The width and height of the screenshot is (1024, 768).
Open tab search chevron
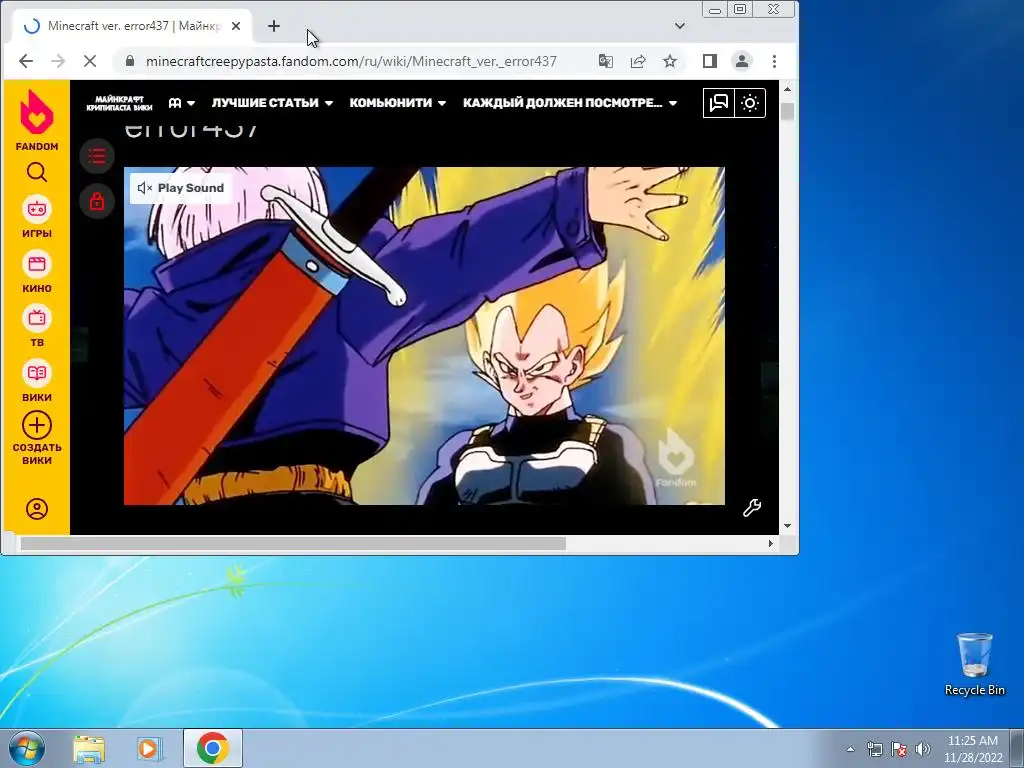680,26
